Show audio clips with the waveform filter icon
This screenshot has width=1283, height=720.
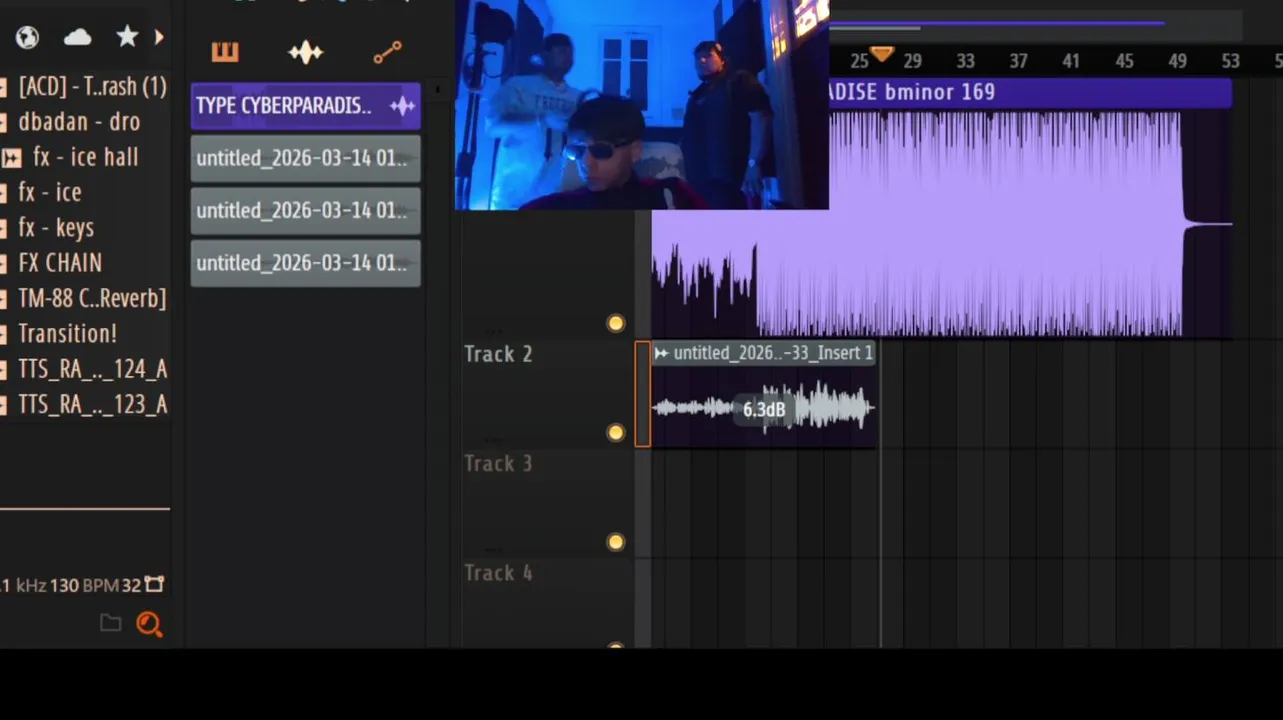tap(305, 52)
